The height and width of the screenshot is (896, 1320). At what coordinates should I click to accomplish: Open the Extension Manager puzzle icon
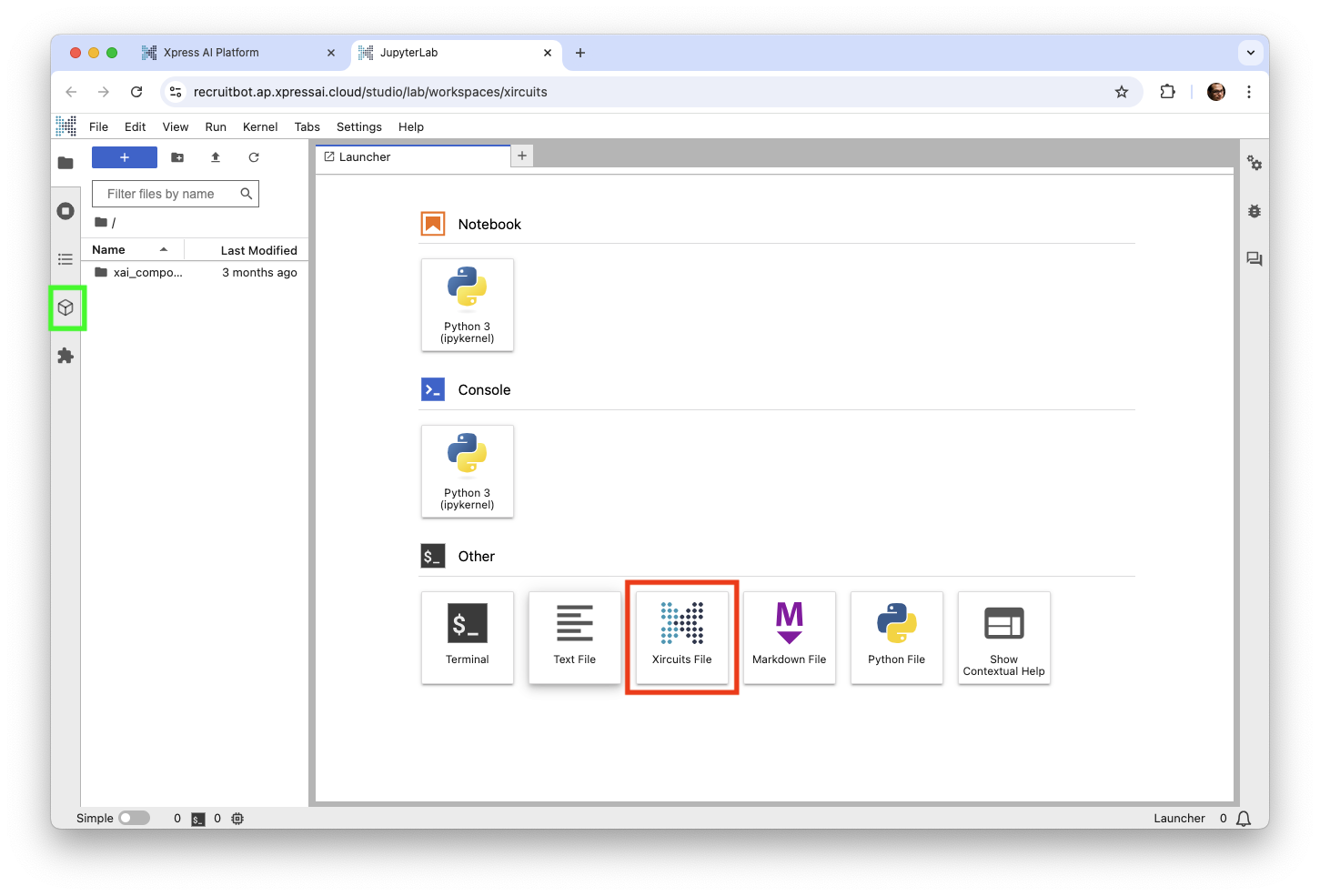pos(65,356)
